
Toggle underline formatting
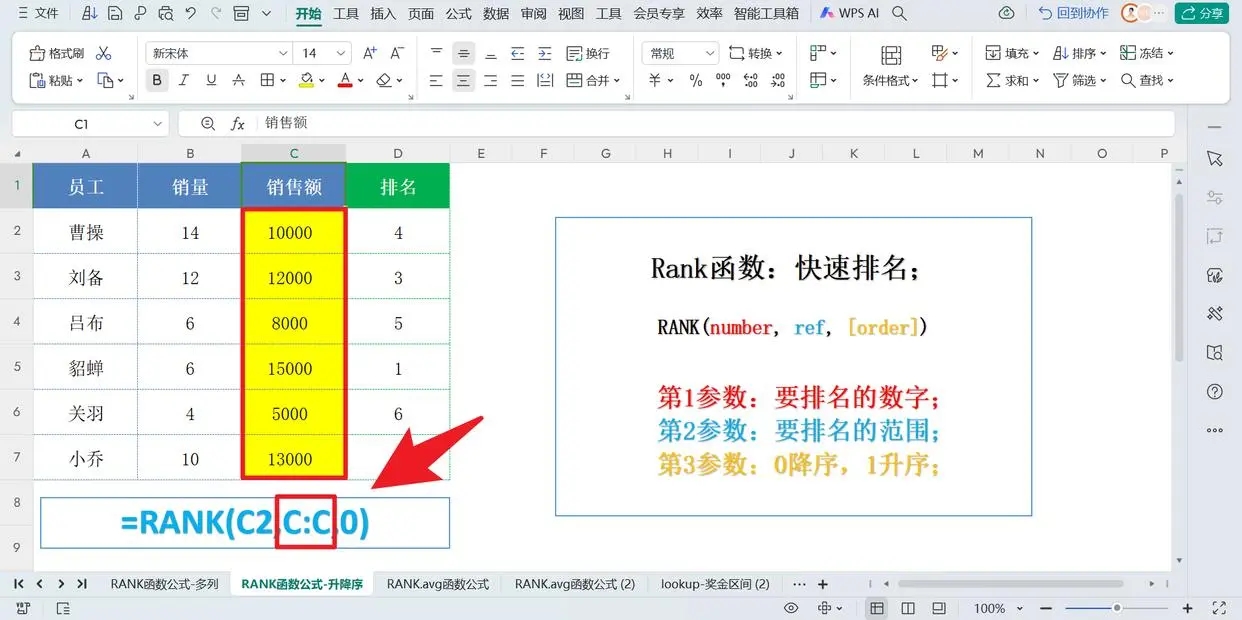(x=211, y=80)
